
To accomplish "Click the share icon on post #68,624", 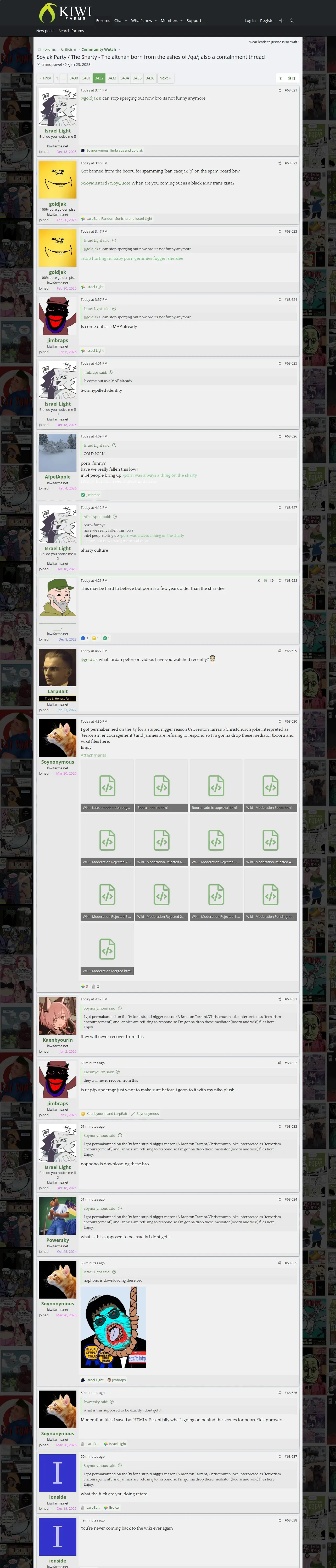I will click(x=279, y=299).
